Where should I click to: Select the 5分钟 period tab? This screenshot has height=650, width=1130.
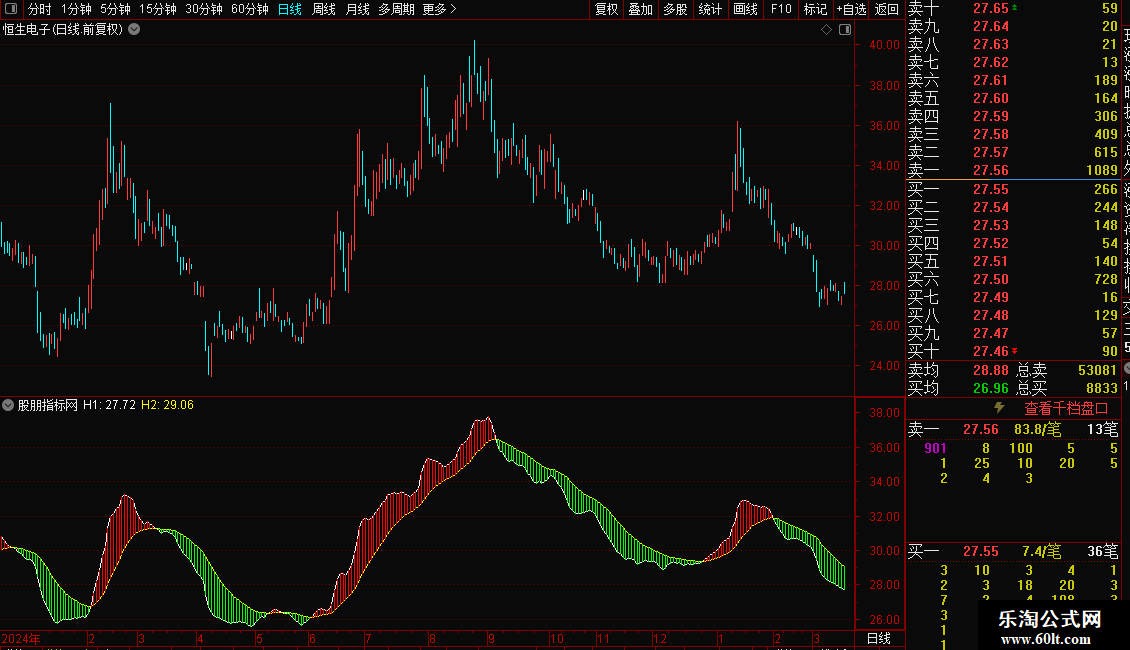point(115,9)
